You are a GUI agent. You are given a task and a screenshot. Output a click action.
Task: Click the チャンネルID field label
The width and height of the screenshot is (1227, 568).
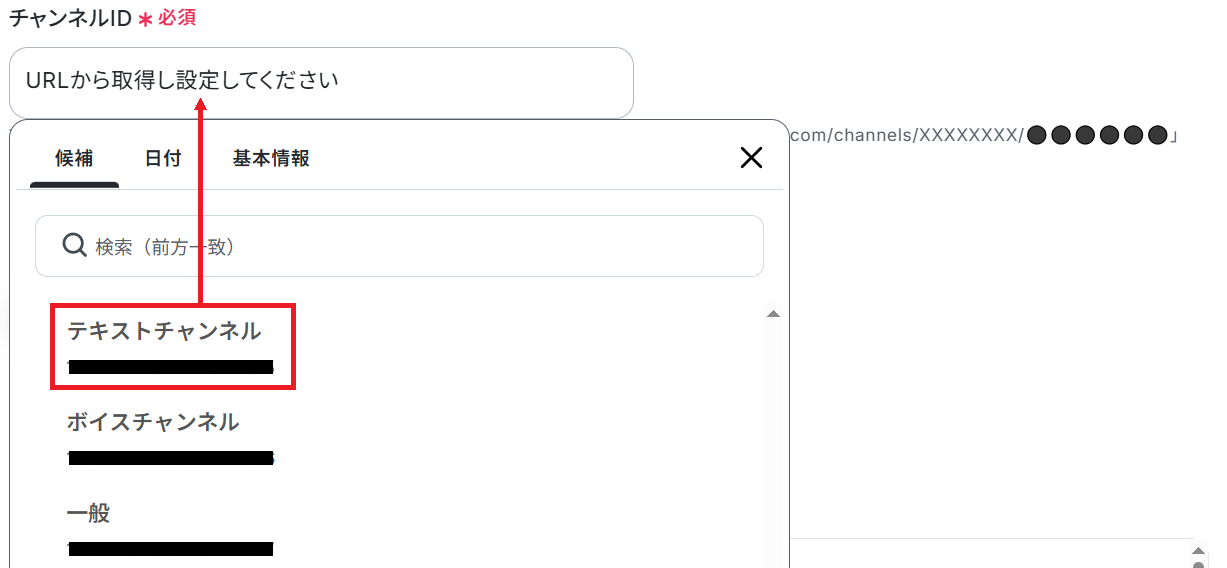70,17
